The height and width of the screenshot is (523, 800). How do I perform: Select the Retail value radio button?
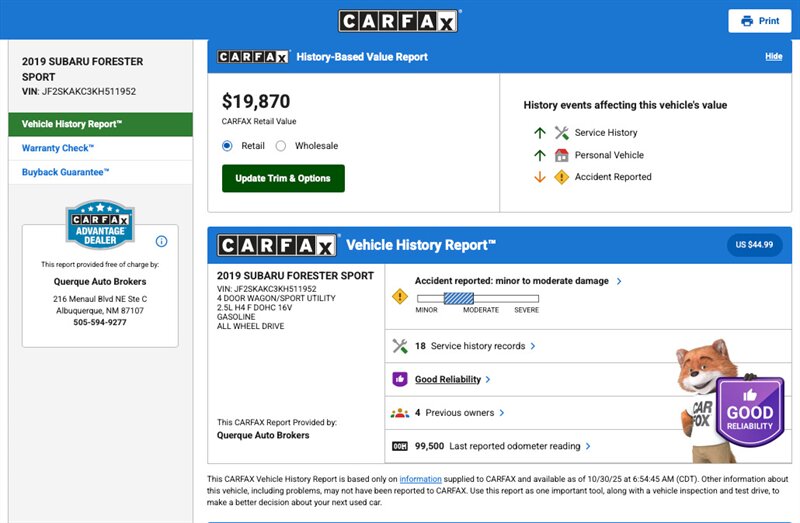coord(227,146)
